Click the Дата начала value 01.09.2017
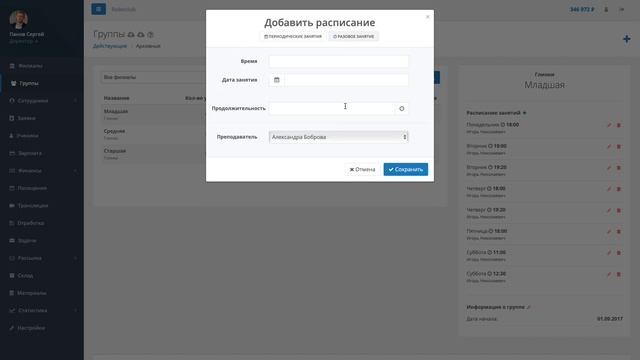This screenshot has height=360, width=640. (x=609, y=319)
